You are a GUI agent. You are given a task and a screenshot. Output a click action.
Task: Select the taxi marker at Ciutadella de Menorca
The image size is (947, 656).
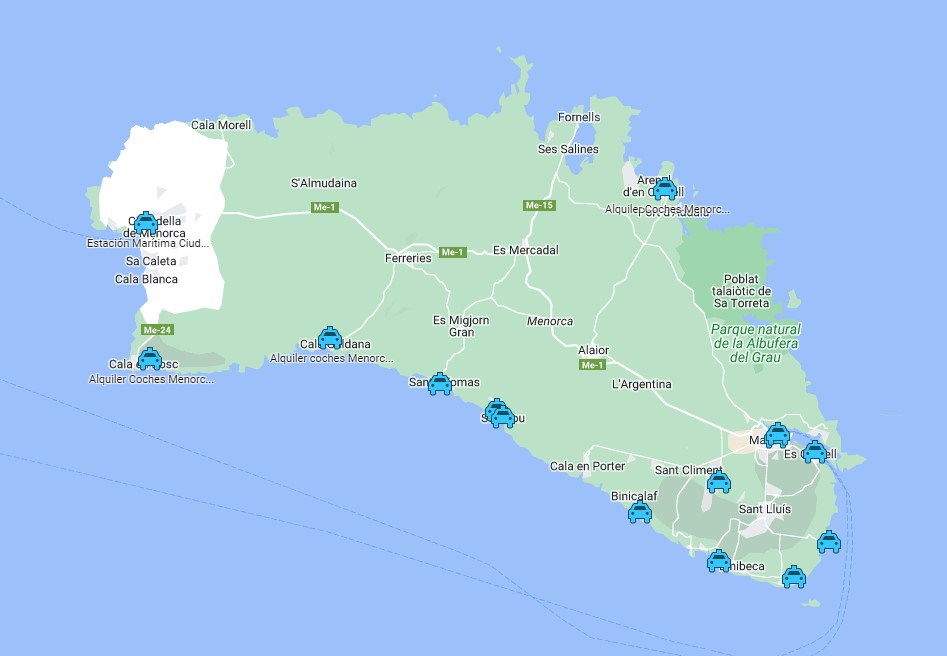[x=146, y=222]
